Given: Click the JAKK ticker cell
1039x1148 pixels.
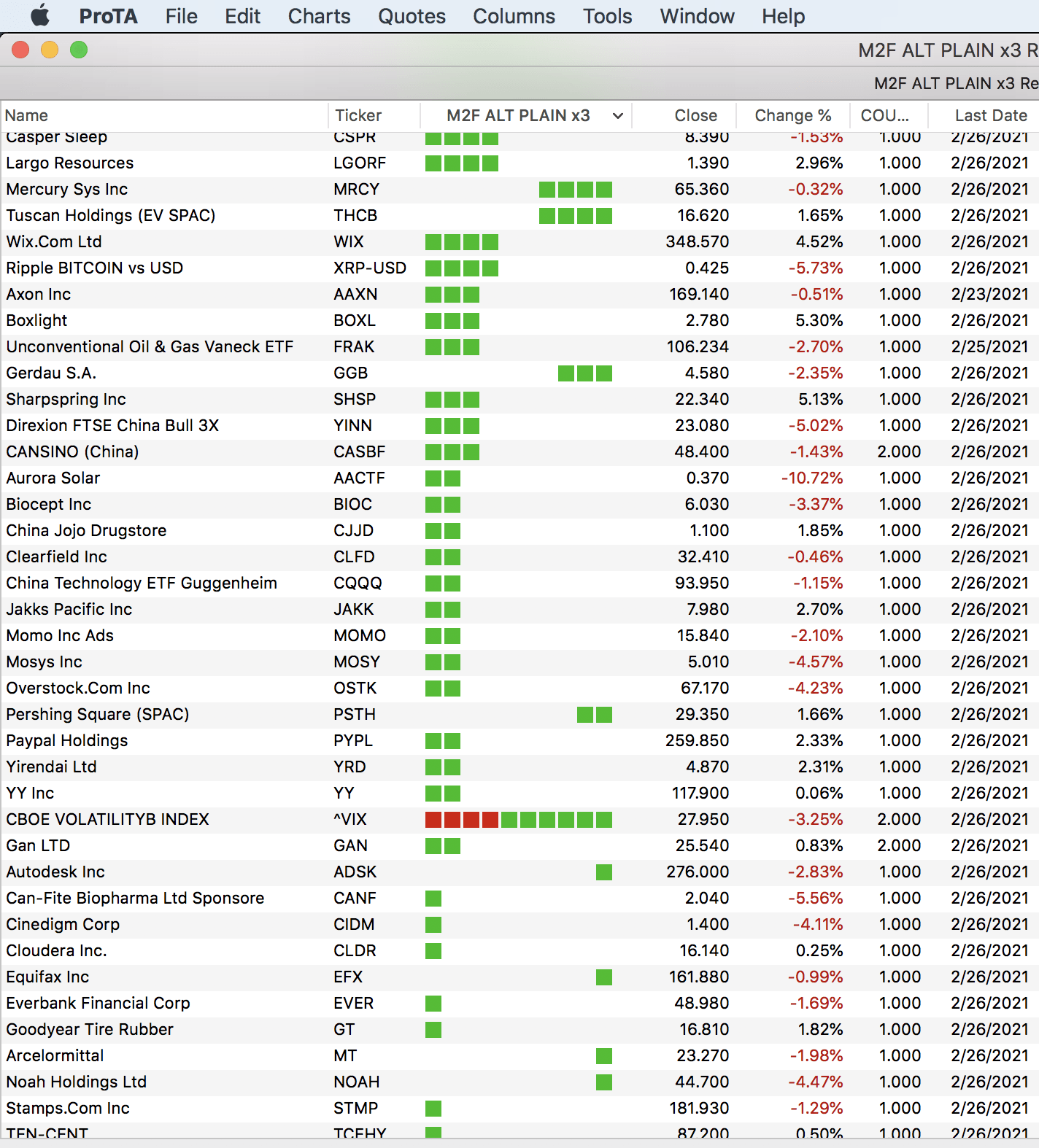Looking at the screenshot, I should coord(353,609).
